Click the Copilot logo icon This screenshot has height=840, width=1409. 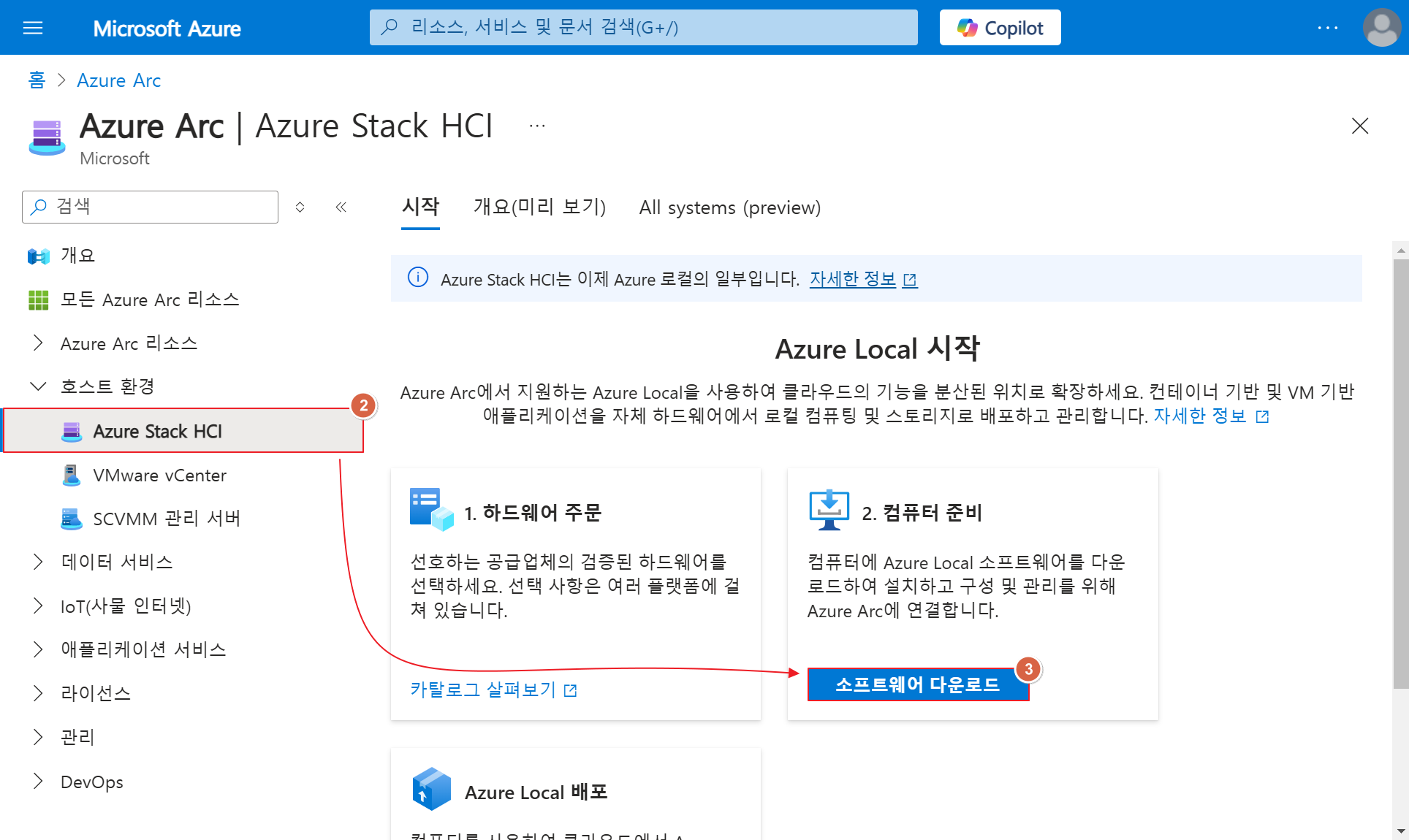tap(968, 28)
